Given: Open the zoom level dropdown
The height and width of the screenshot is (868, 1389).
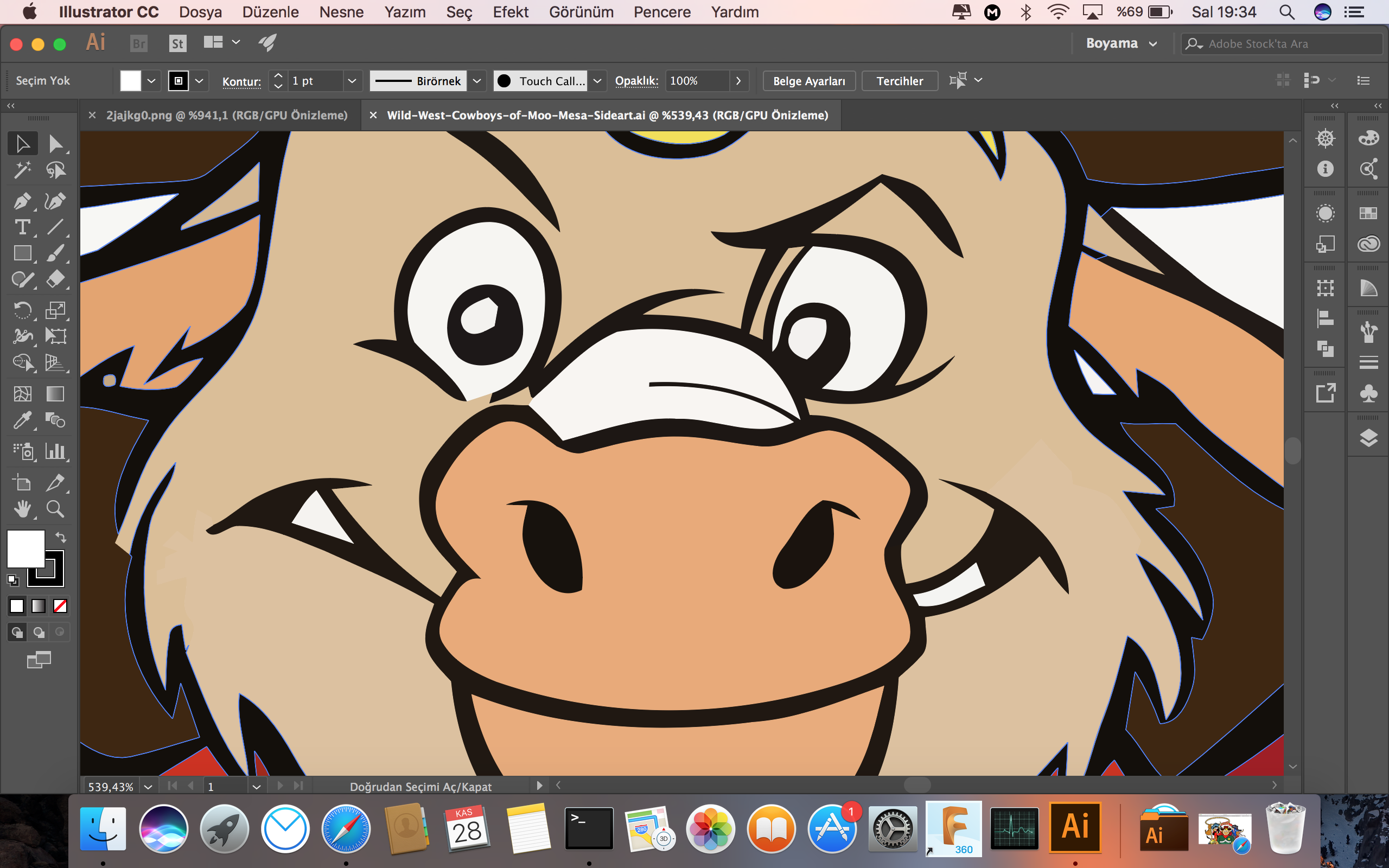Looking at the screenshot, I should click(148, 787).
